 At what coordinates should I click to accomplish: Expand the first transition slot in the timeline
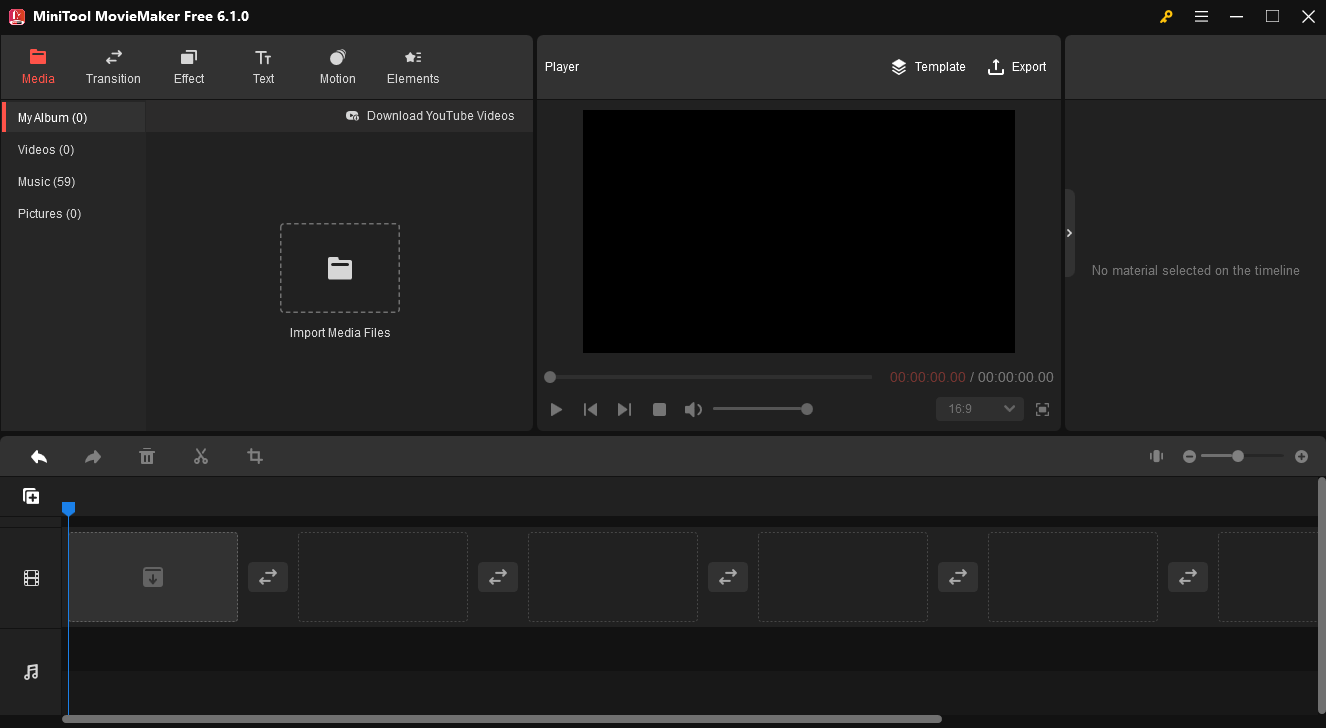[x=267, y=577]
